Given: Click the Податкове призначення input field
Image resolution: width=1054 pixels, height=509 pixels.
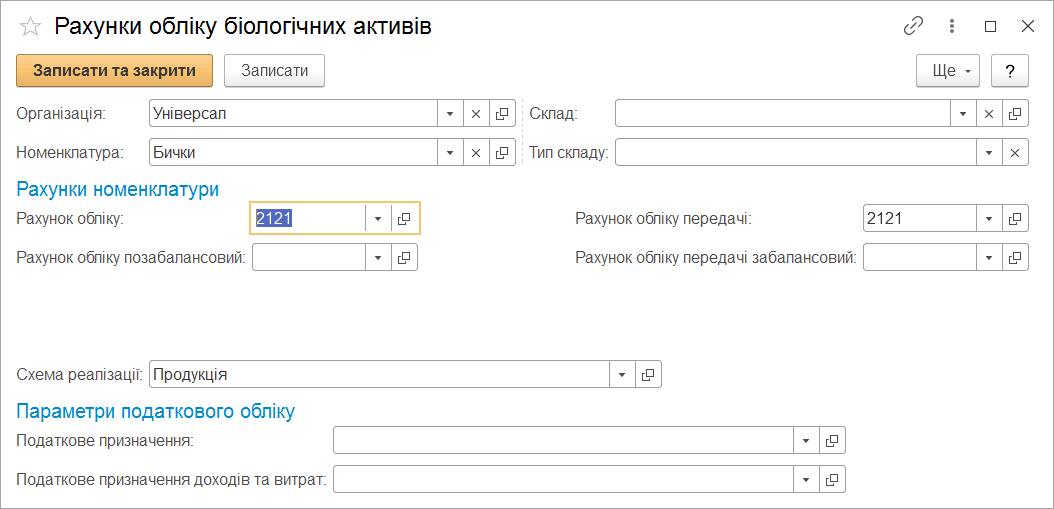Looking at the screenshot, I should pyautogui.click(x=563, y=440).
